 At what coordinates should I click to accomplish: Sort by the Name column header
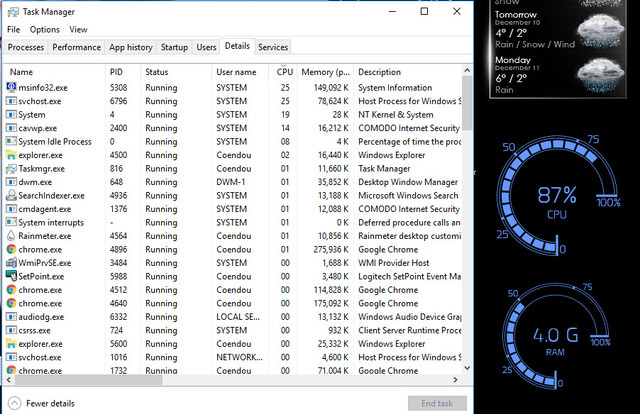55,72
